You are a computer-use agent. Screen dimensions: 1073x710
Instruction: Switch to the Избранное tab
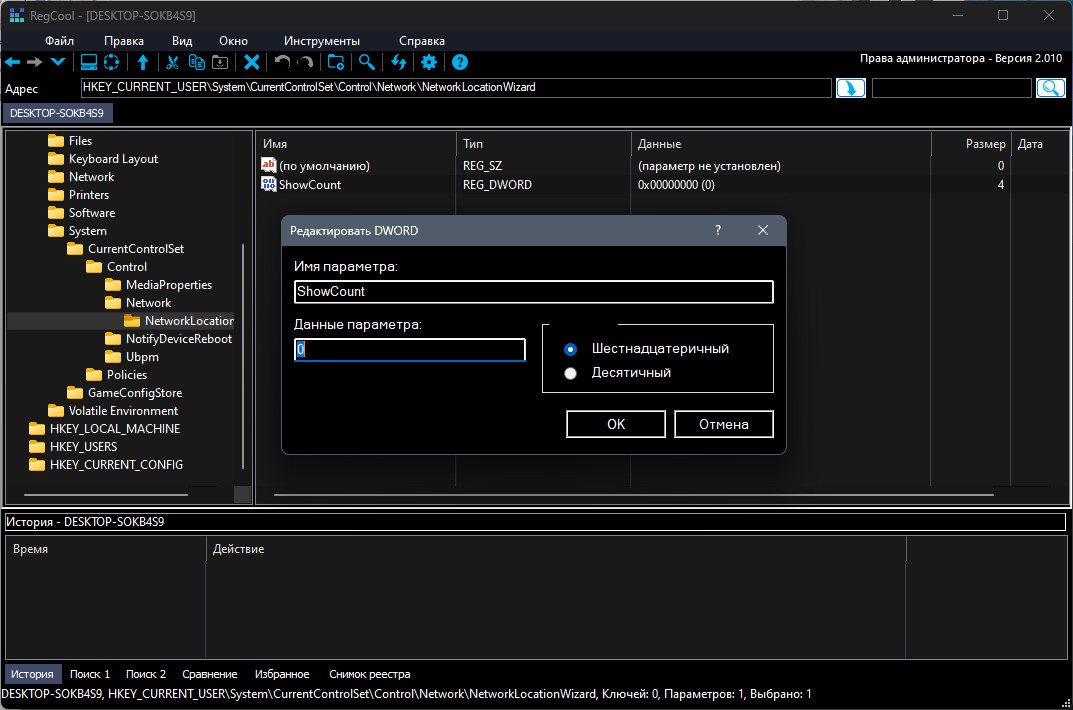pos(281,674)
